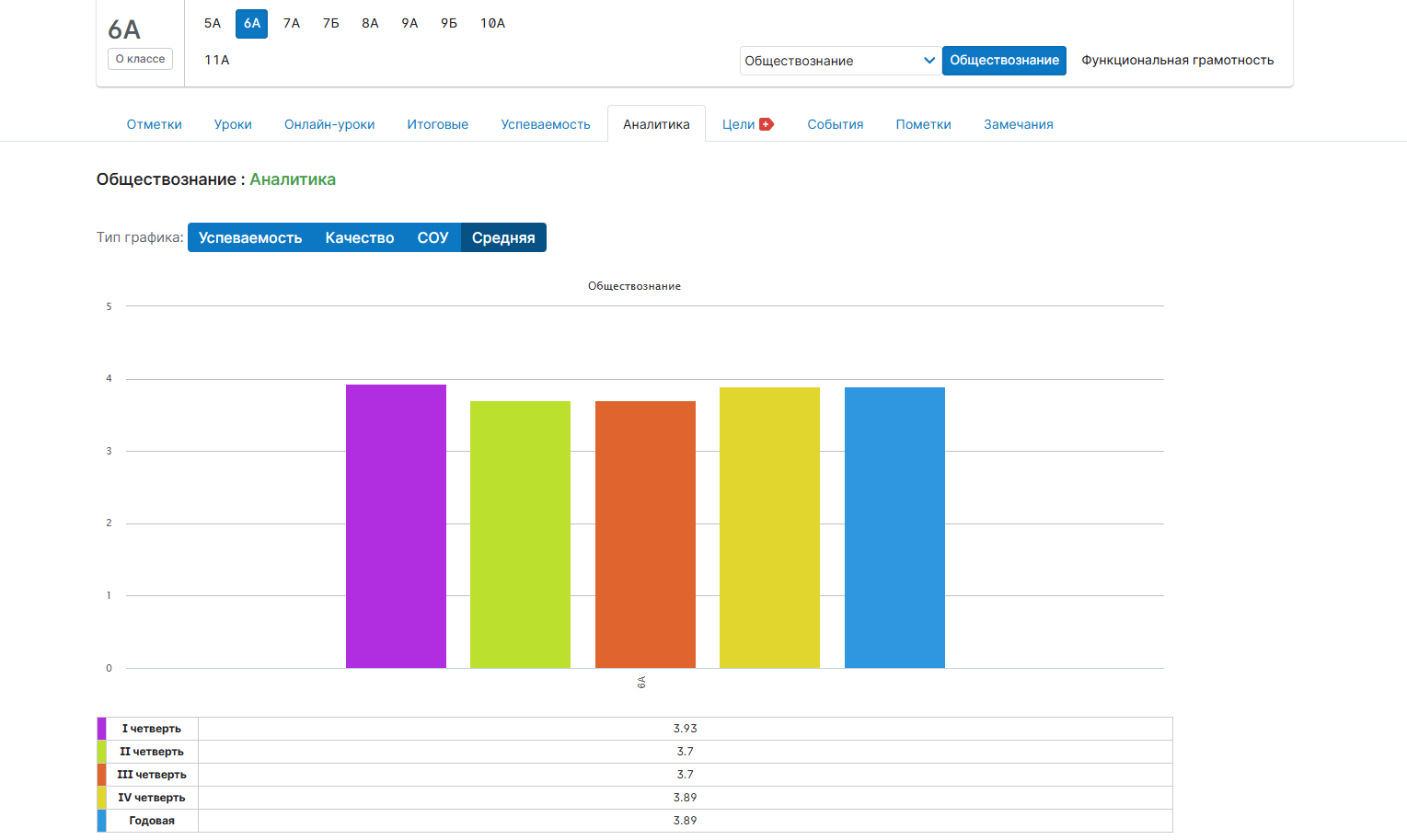This screenshot has width=1407, height=840.
Task: Click the yellow IV четверть bar
Action: [769, 527]
